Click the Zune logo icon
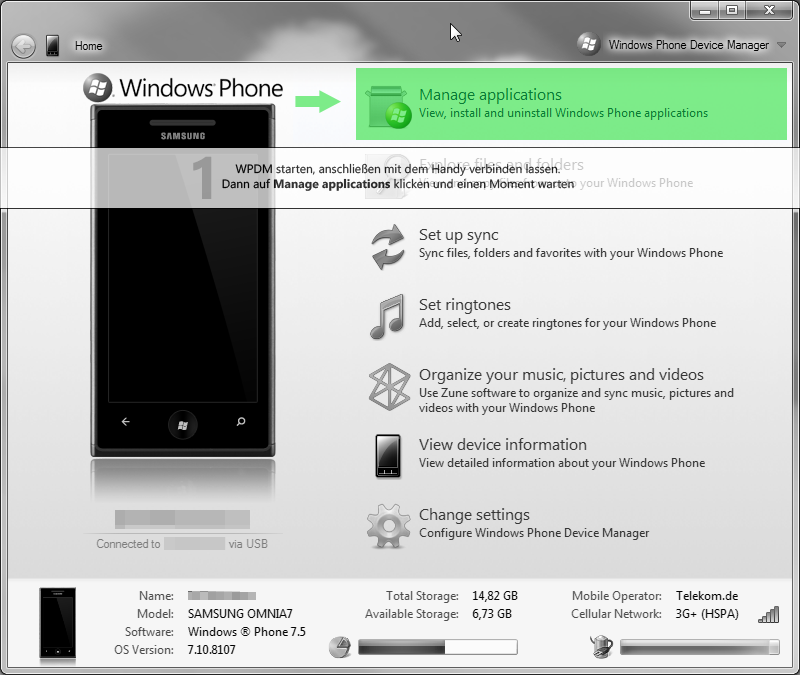Viewport: 800px width, 675px height. (389, 387)
